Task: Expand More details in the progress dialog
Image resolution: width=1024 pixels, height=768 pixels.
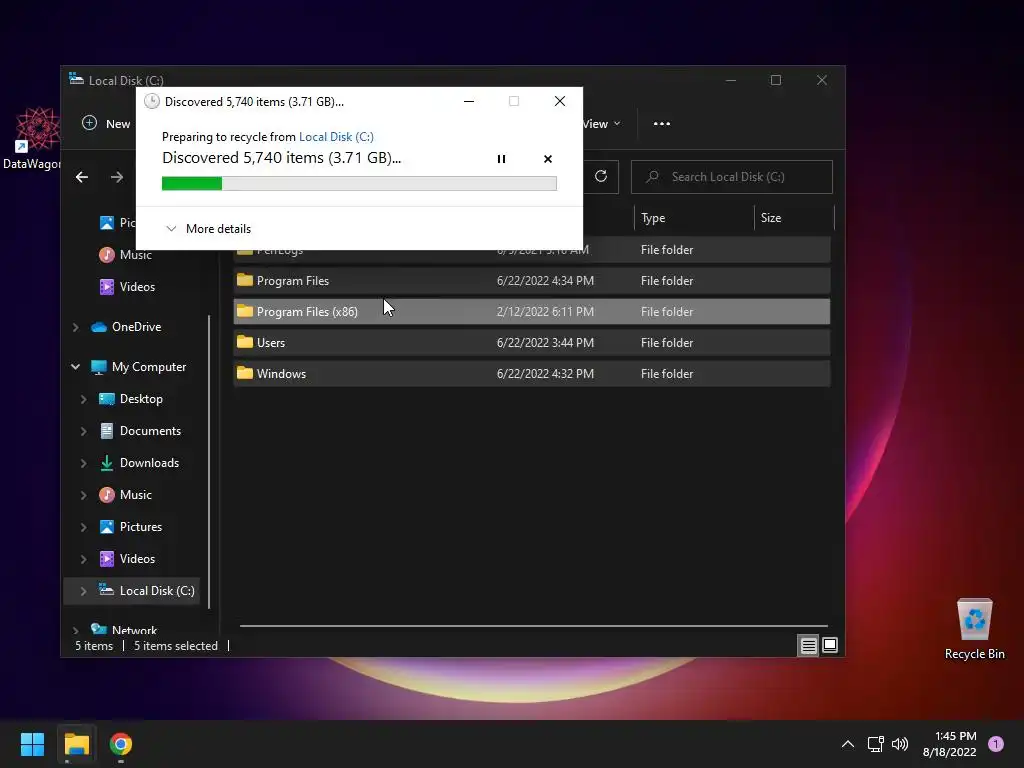Action: (208, 229)
